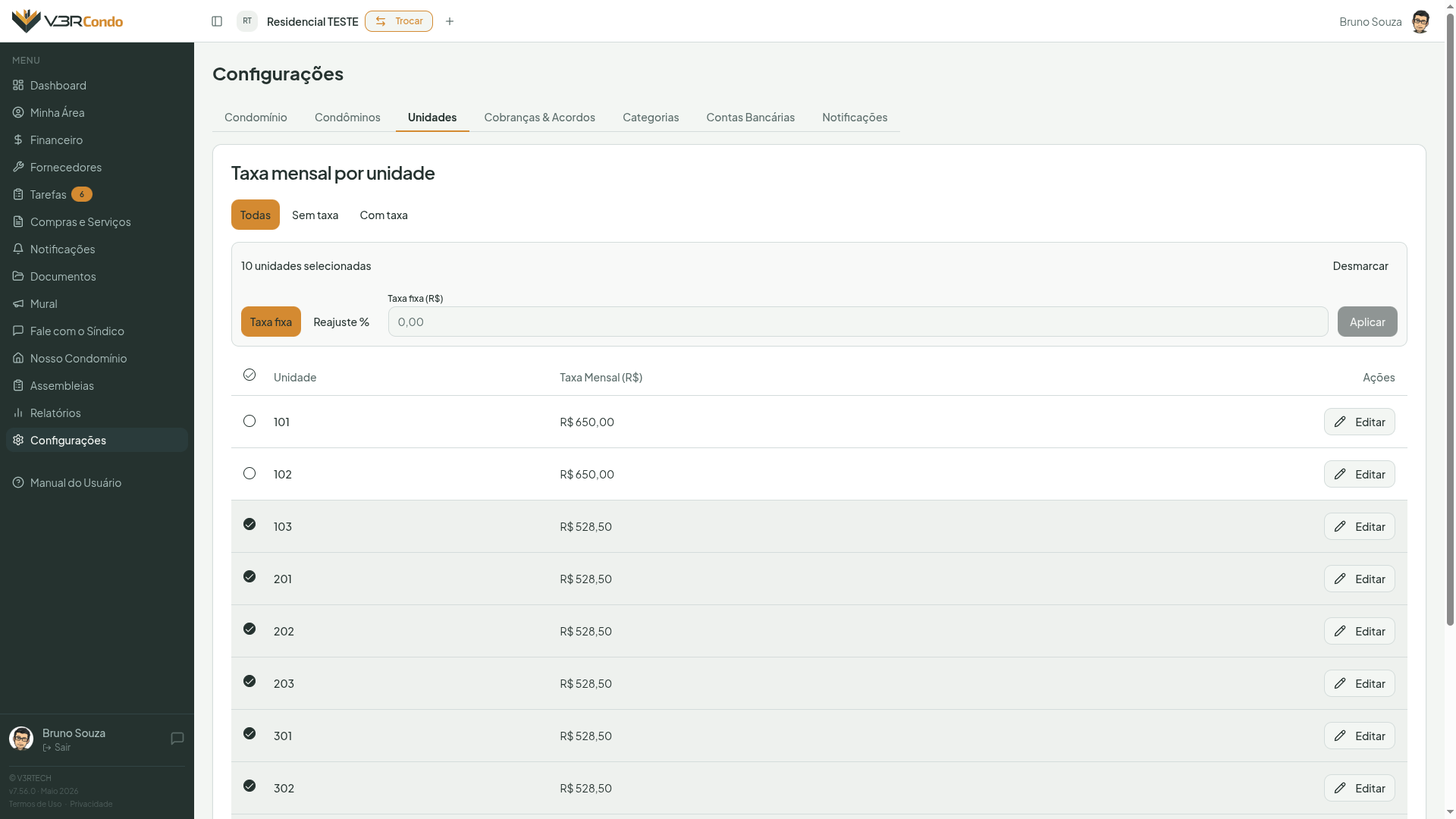Open Fale com o Síndico
Image resolution: width=1456 pixels, height=819 pixels.
coord(97,331)
